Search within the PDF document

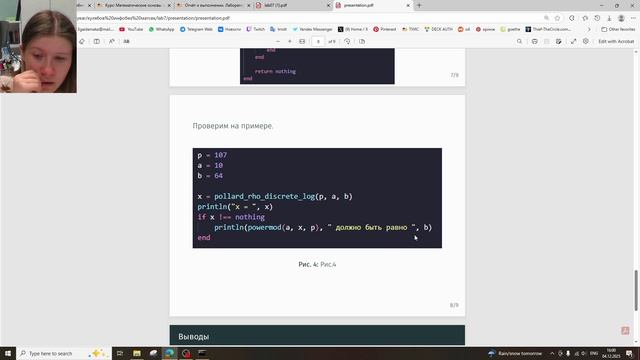pyautogui.click(x=519, y=41)
